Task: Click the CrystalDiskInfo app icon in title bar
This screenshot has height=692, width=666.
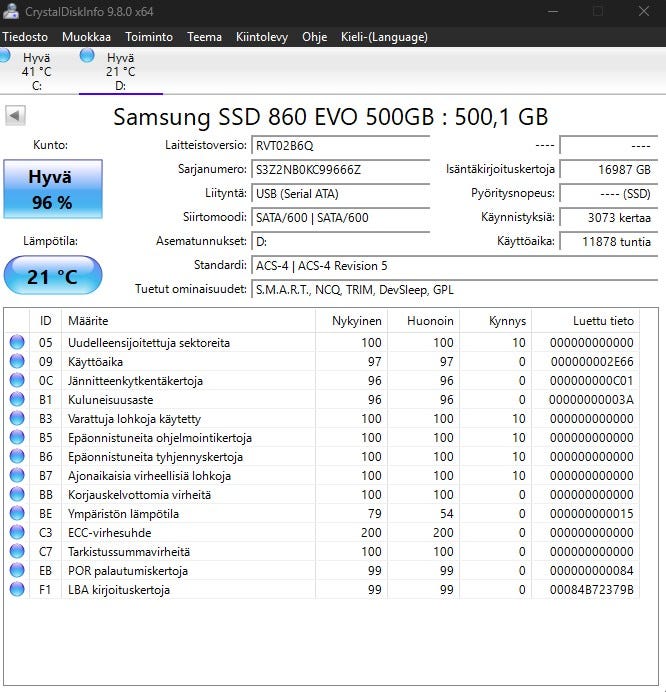Action: pos(10,11)
